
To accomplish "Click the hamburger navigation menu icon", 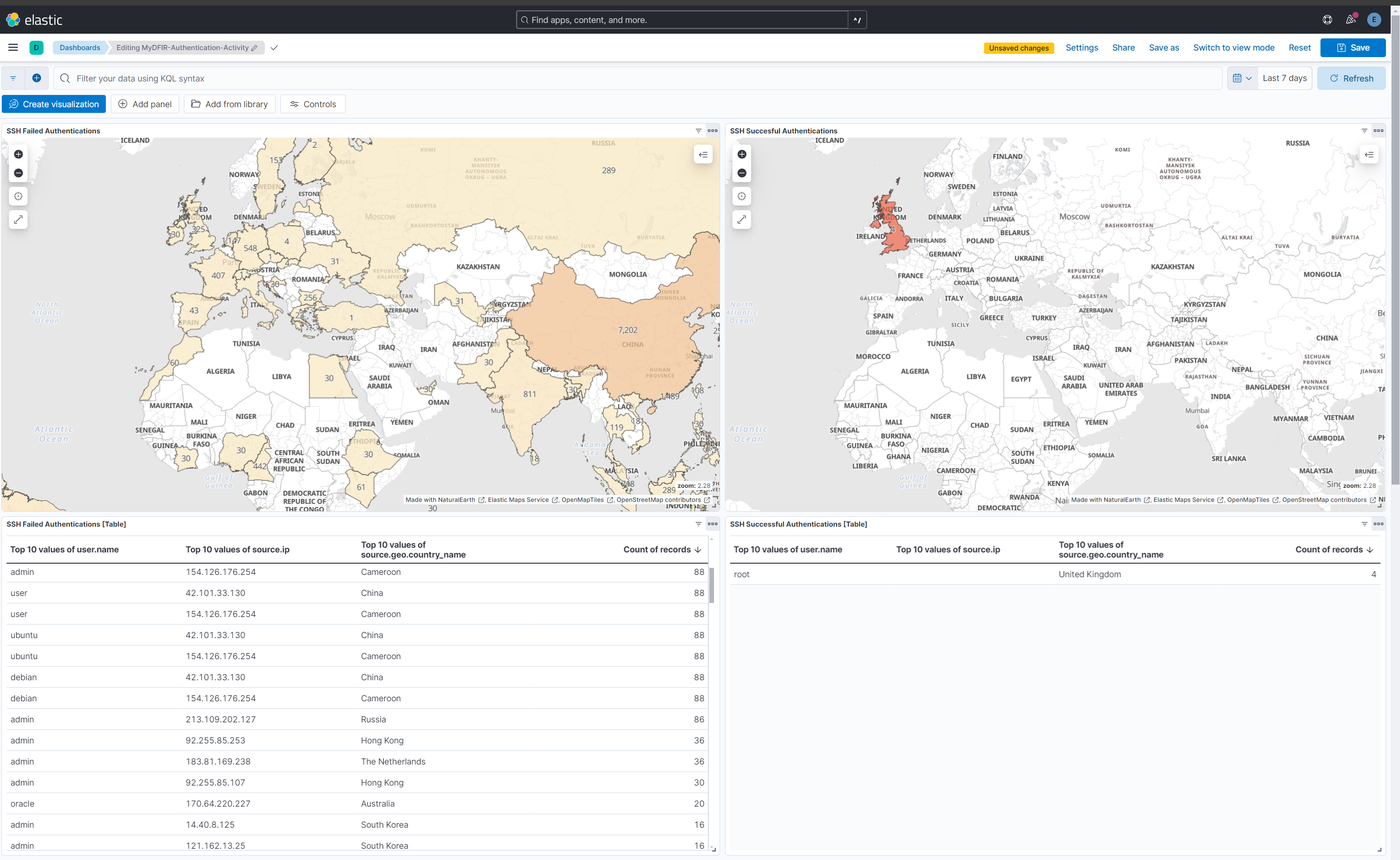I will click(x=13, y=47).
